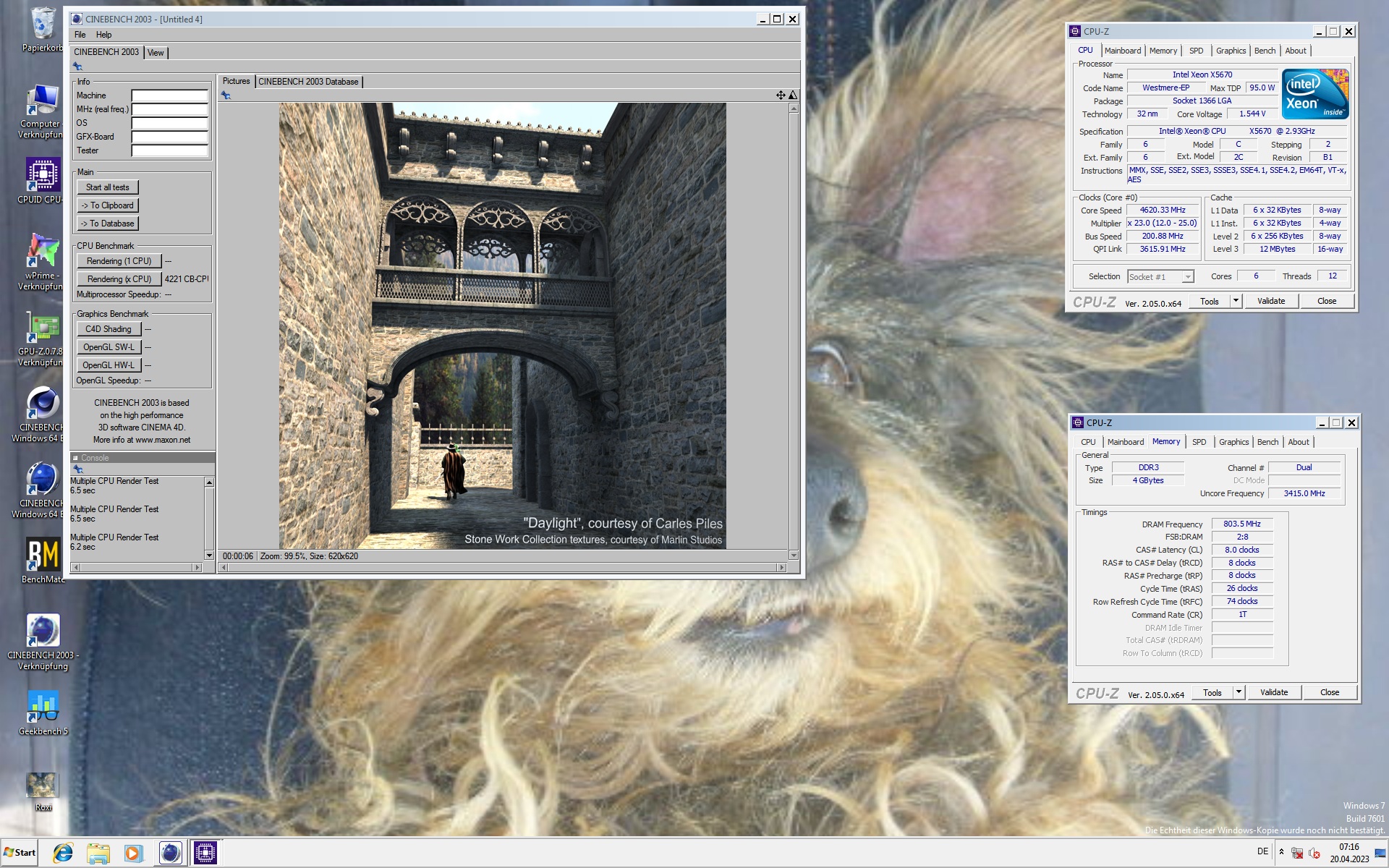Screen dimensions: 1389x868
Task: Switch to CINEBENCH in the taskbar
Action: (x=171, y=853)
